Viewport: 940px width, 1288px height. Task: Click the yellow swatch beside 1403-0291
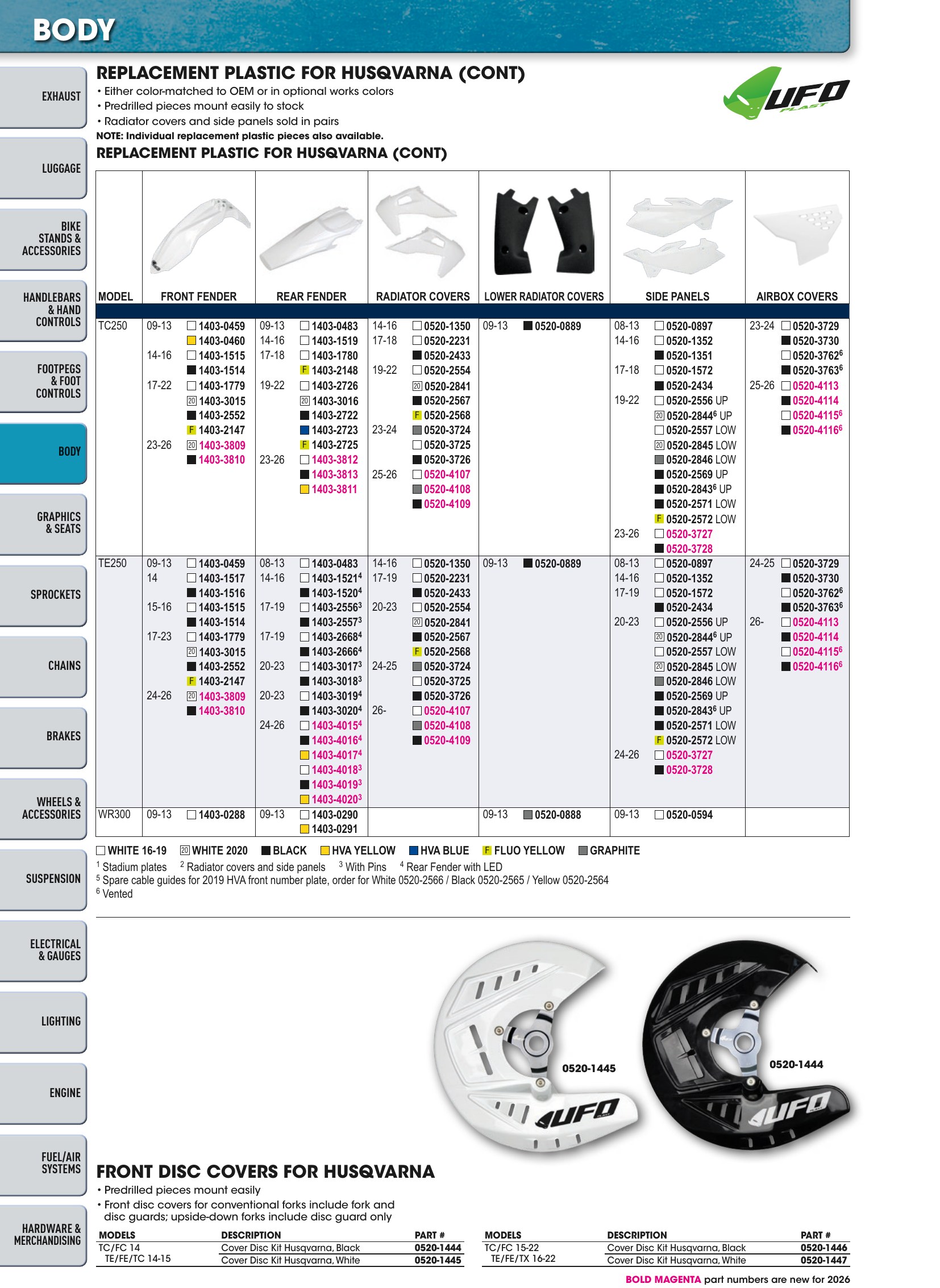pyautogui.click(x=305, y=830)
